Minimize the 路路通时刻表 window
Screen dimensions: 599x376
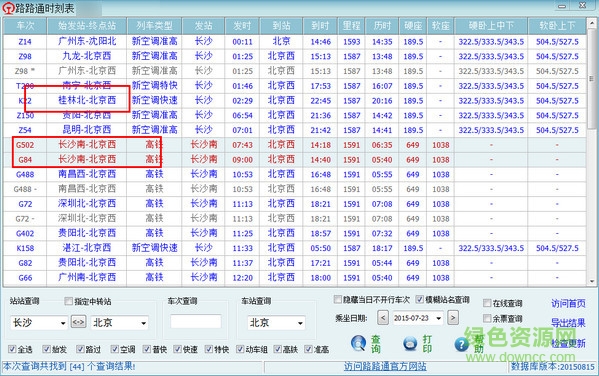[562, 6]
